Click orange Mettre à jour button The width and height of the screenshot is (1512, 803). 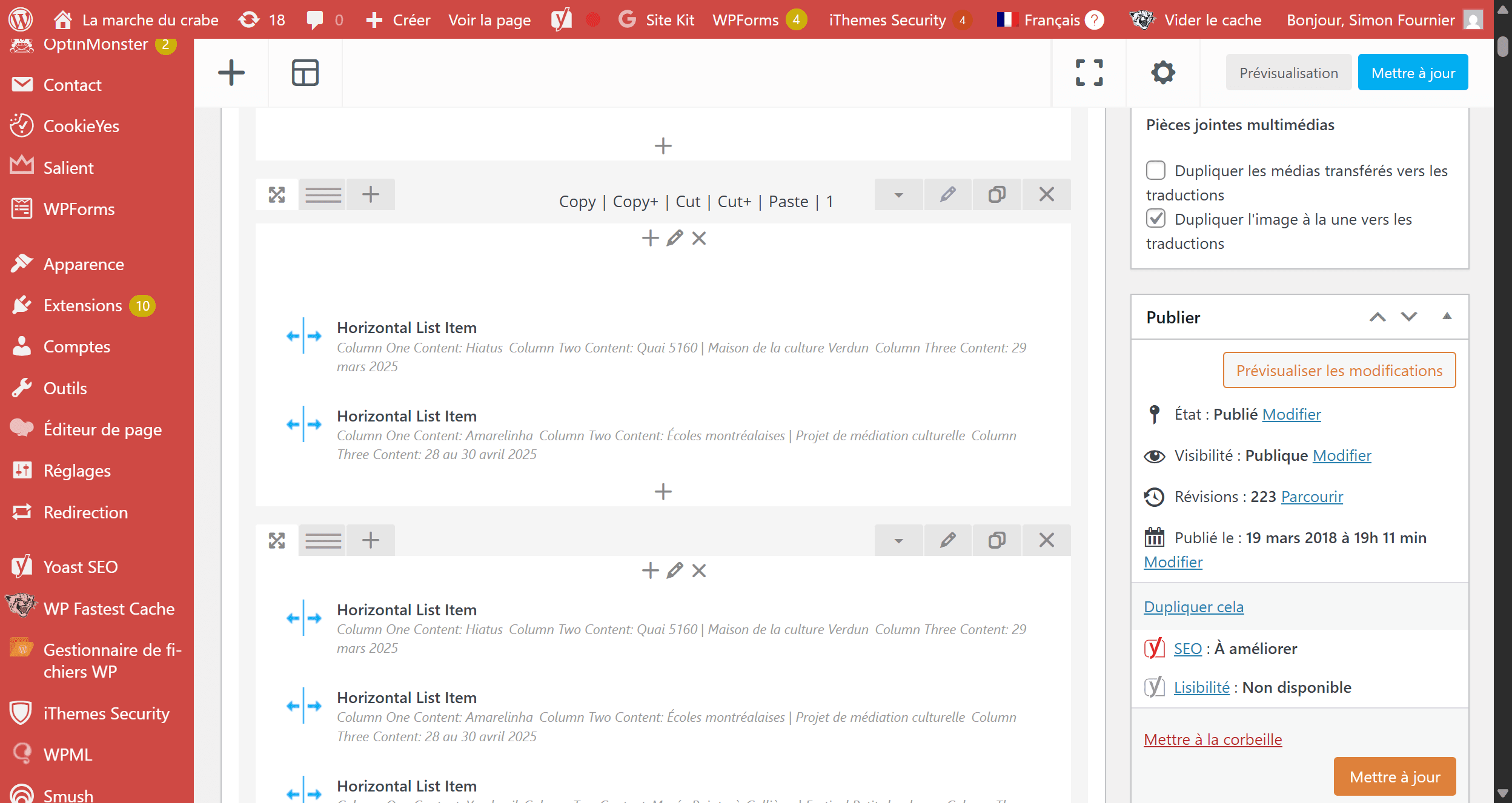click(1394, 776)
